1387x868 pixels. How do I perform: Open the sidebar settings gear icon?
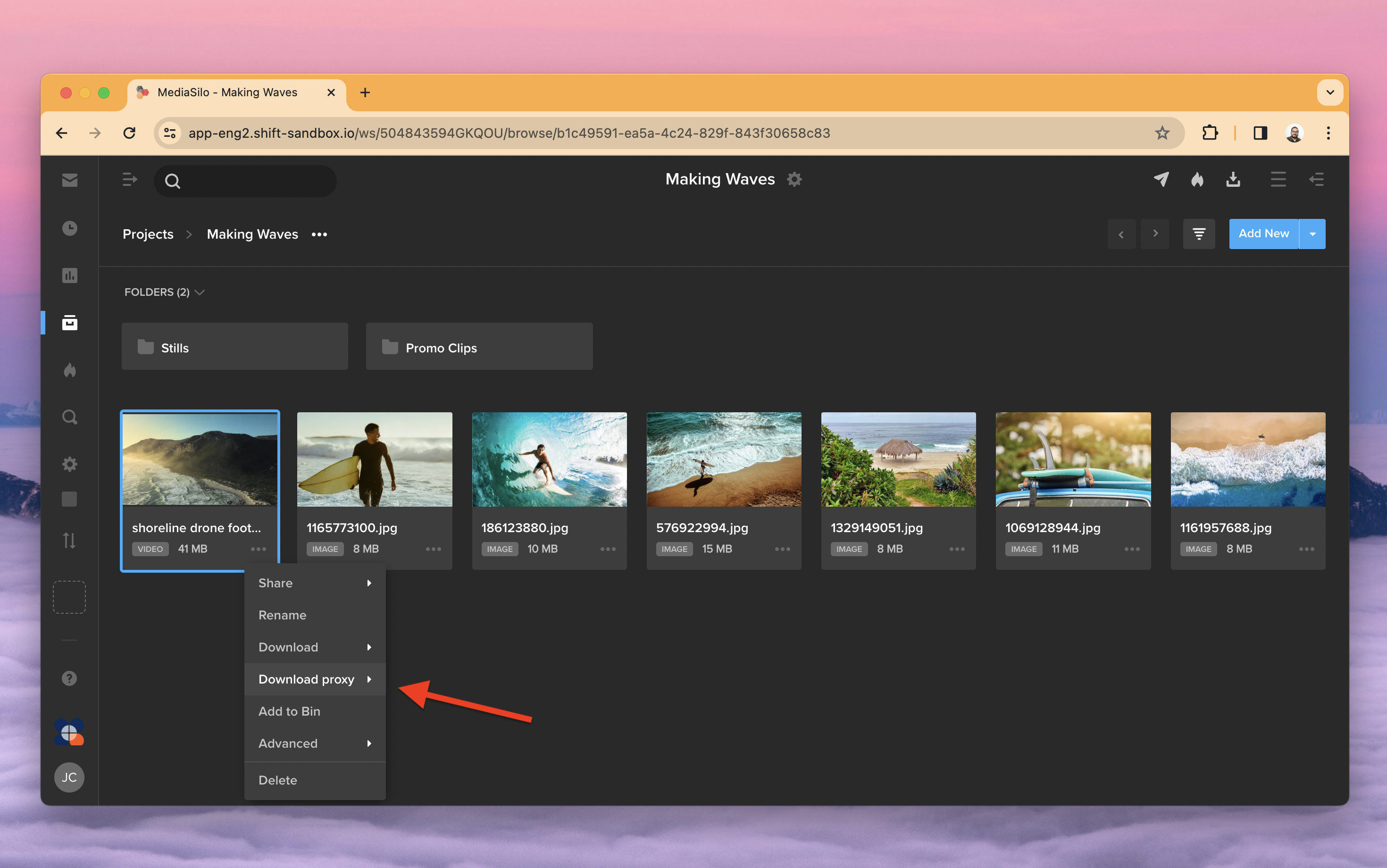(69, 464)
